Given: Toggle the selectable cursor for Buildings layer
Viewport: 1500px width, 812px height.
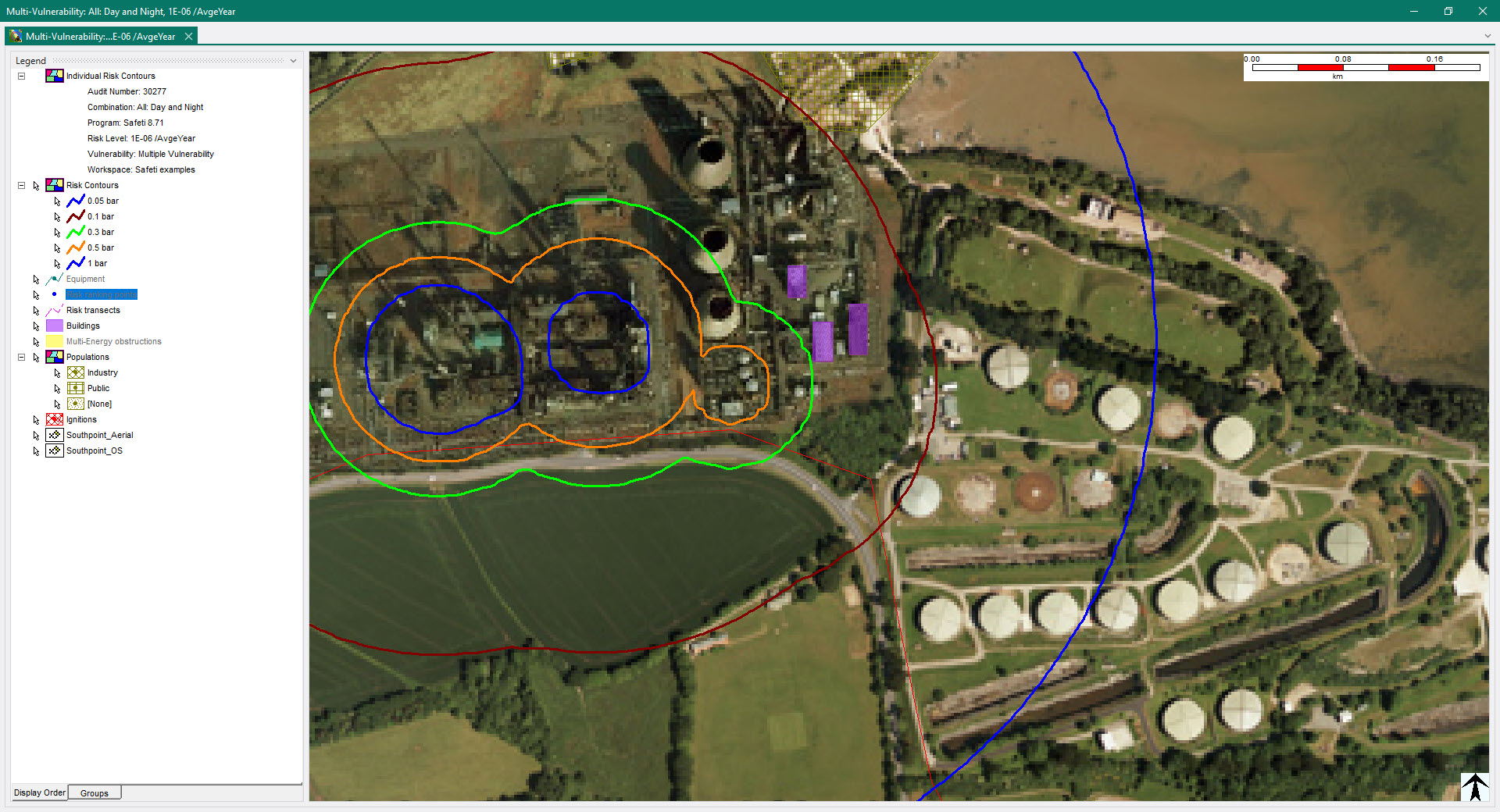Looking at the screenshot, I should pyautogui.click(x=36, y=326).
